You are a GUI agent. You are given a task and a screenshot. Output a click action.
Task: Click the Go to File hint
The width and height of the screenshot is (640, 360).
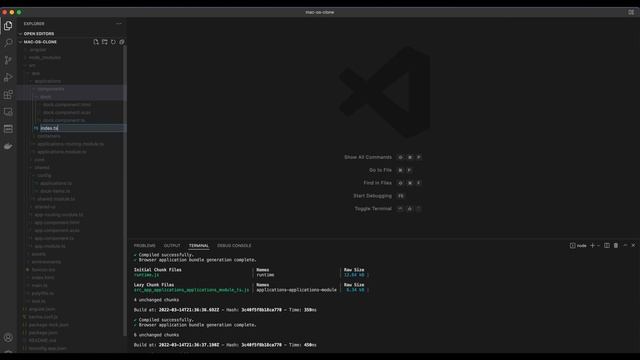point(380,170)
